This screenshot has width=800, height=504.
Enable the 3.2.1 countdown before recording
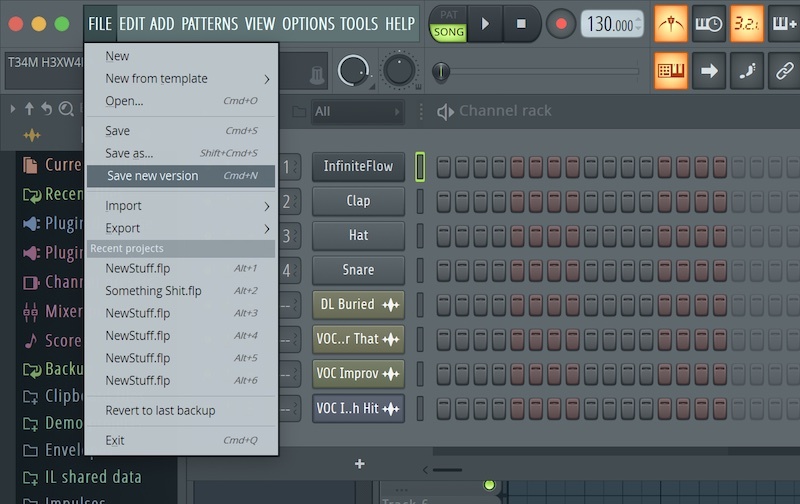pyautogui.click(x=747, y=24)
